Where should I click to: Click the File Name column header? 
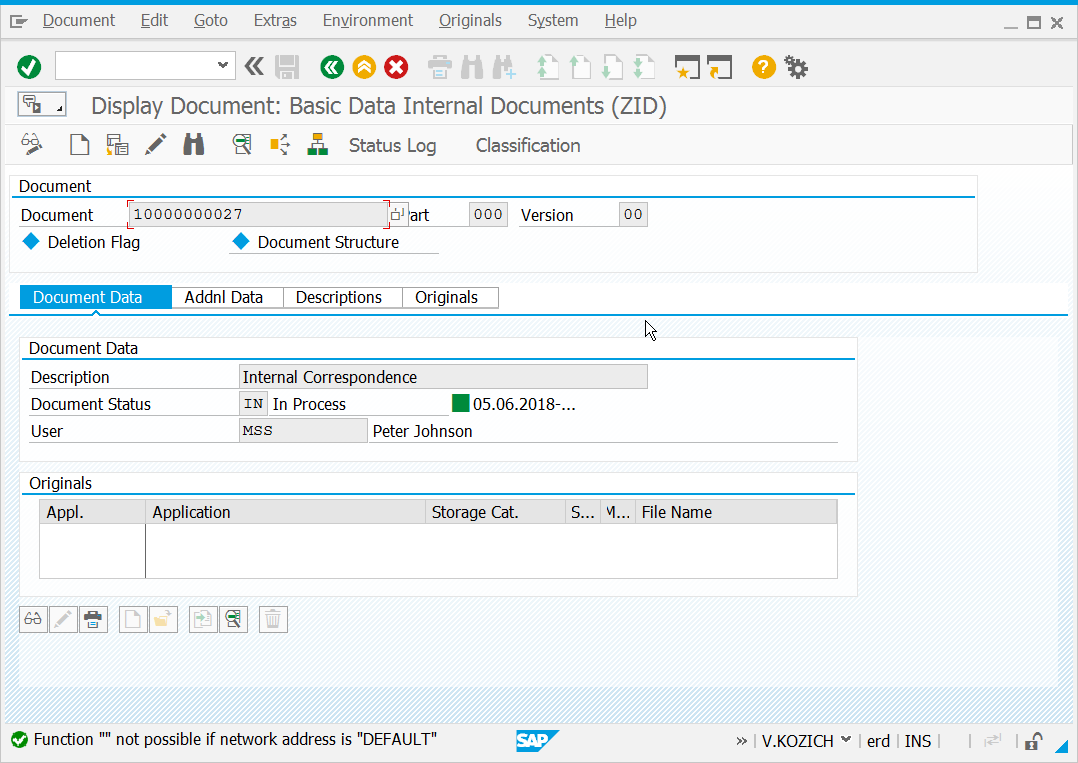pyautogui.click(x=736, y=512)
